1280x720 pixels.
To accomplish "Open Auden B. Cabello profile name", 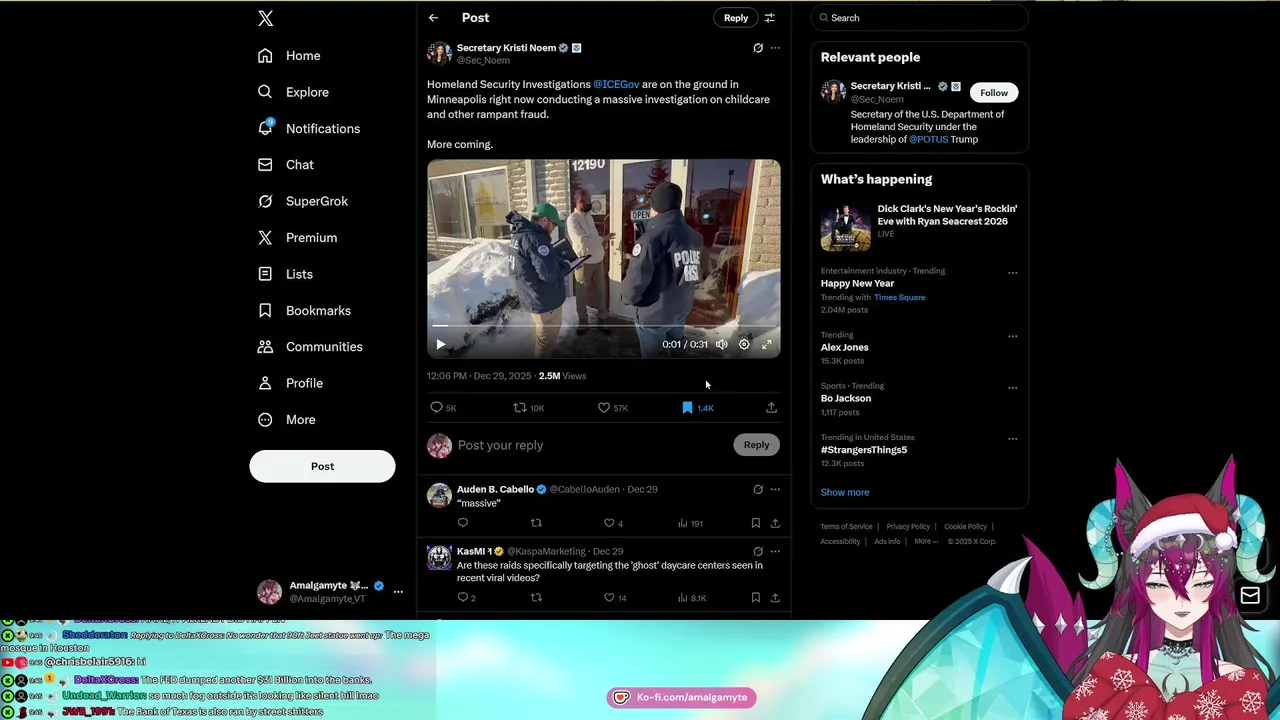I will [495, 490].
